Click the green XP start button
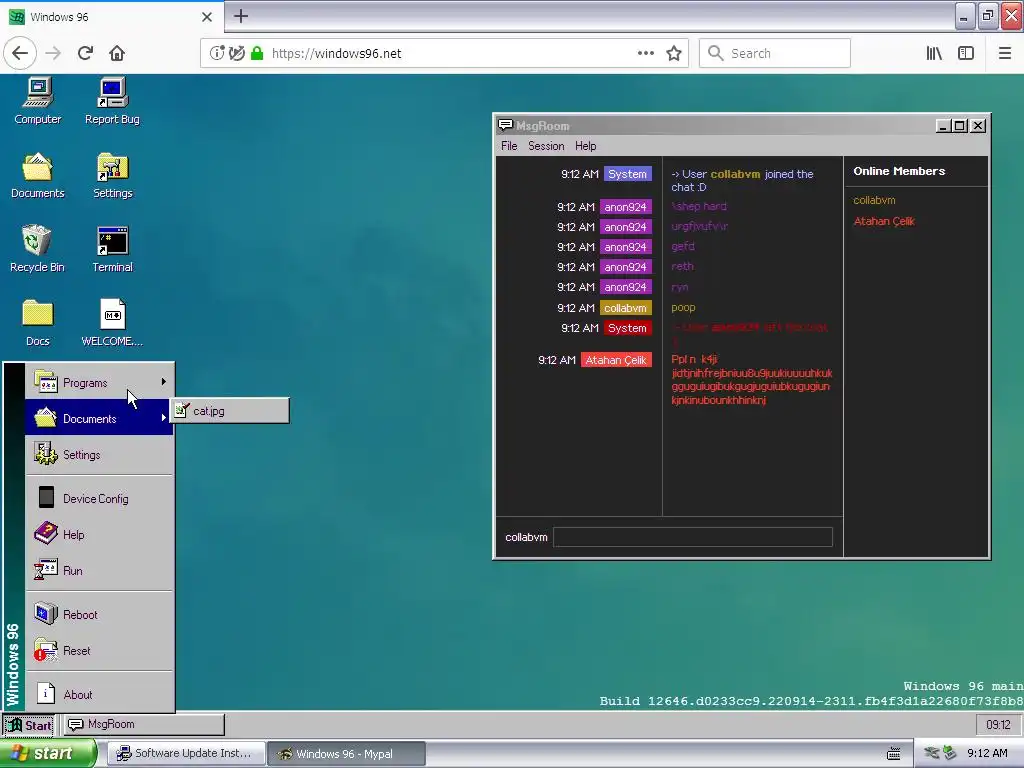The image size is (1024, 768). (x=48, y=753)
